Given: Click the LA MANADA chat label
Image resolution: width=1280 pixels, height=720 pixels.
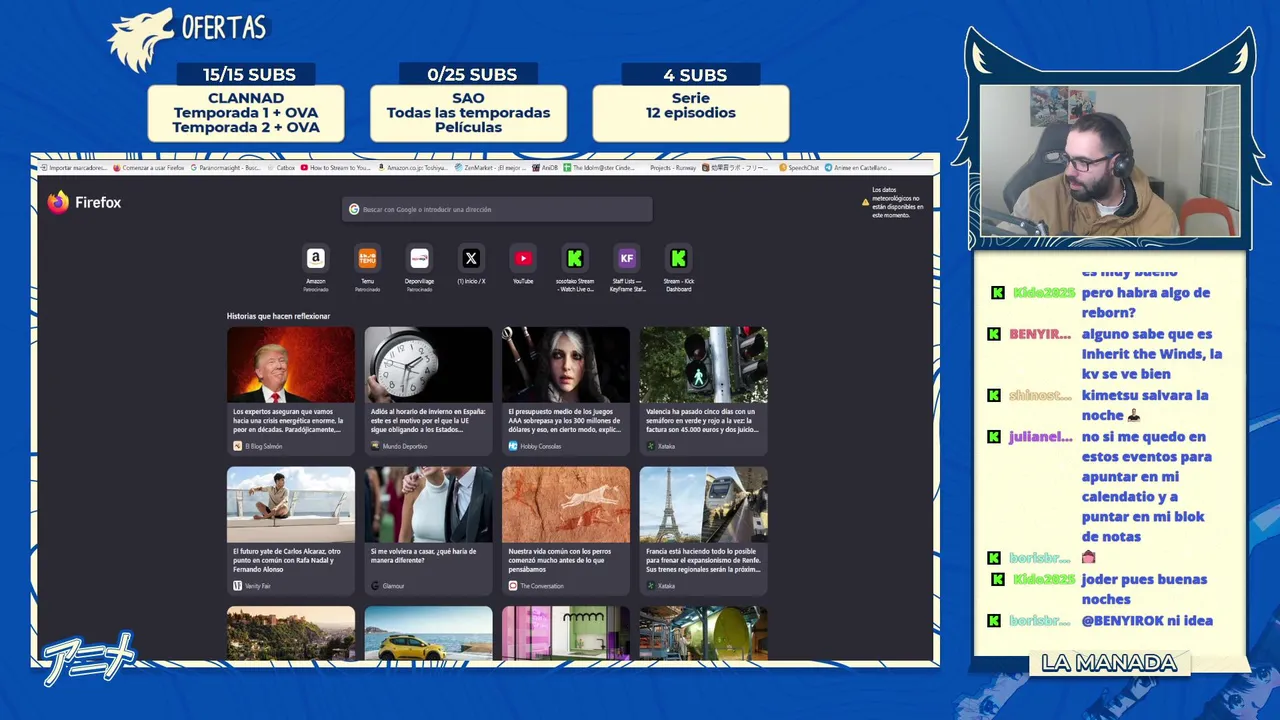Looking at the screenshot, I should click(1109, 663).
